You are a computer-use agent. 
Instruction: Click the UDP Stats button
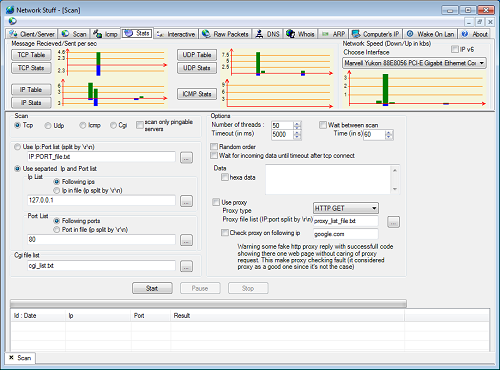tap(197, 68)
